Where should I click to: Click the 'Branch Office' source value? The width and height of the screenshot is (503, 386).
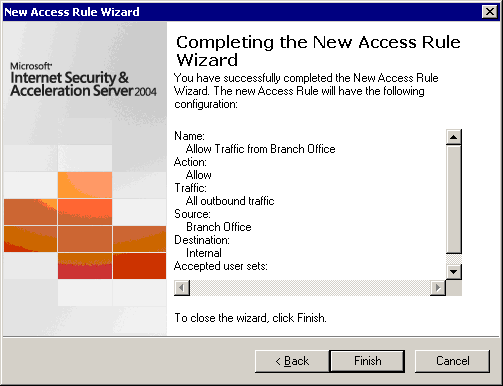point(219,227)
